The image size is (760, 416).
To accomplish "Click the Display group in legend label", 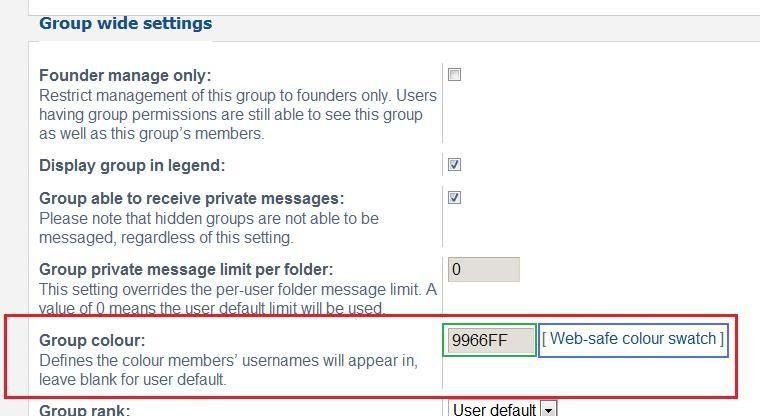I will tap(132, 165).
